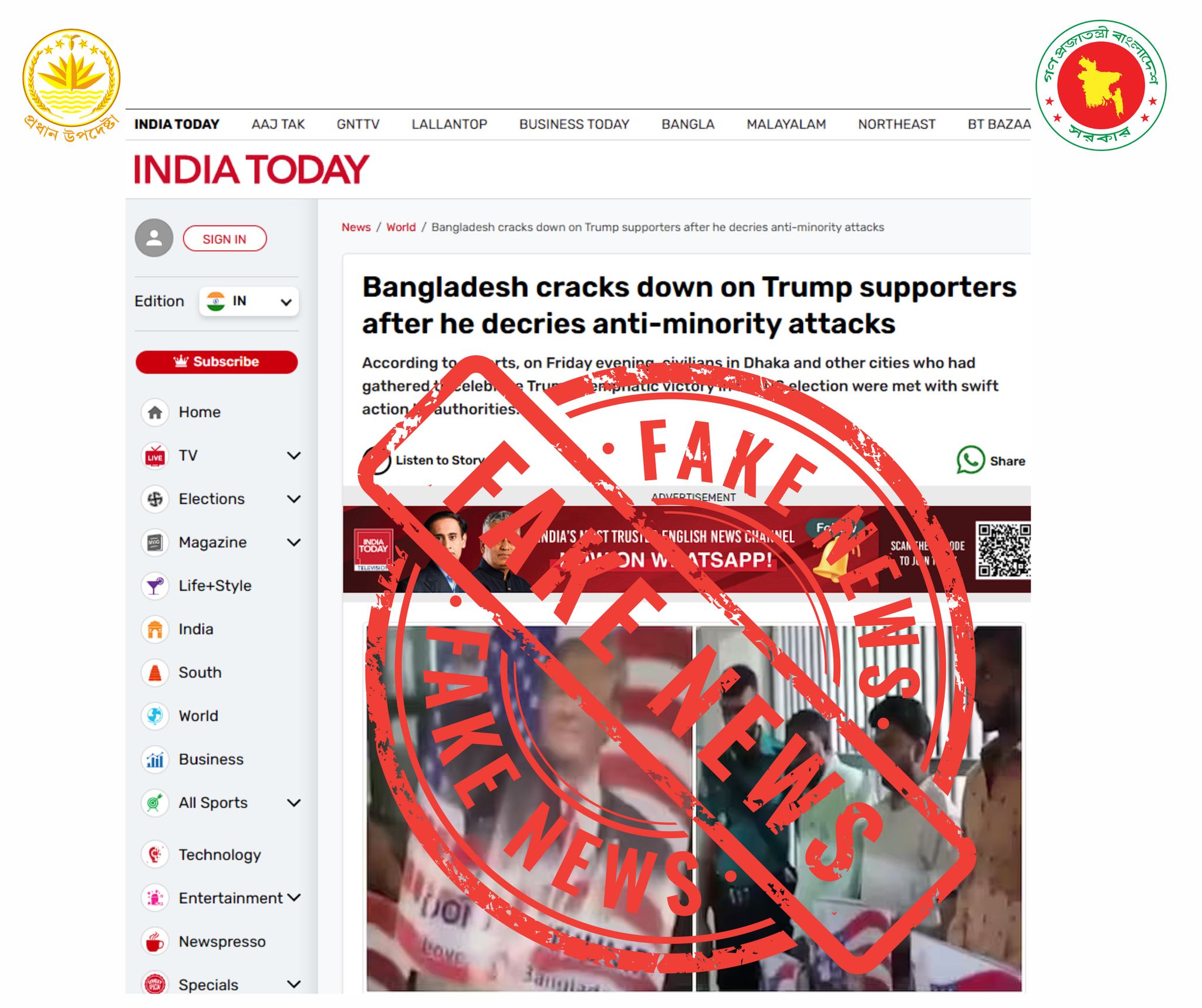Click the India Today WhatsApp advertisement banner
Screen dimensions: 1202x1008
[687, 549]
